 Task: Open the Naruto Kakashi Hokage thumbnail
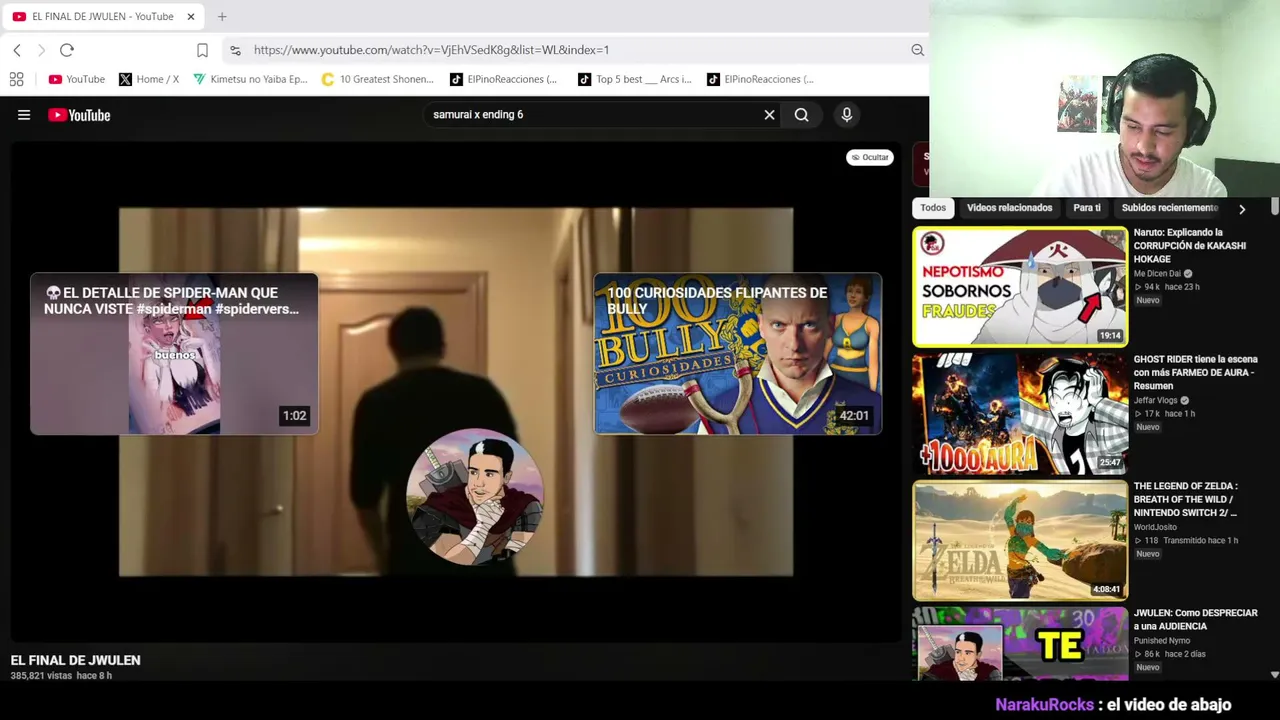point(1020,287)
